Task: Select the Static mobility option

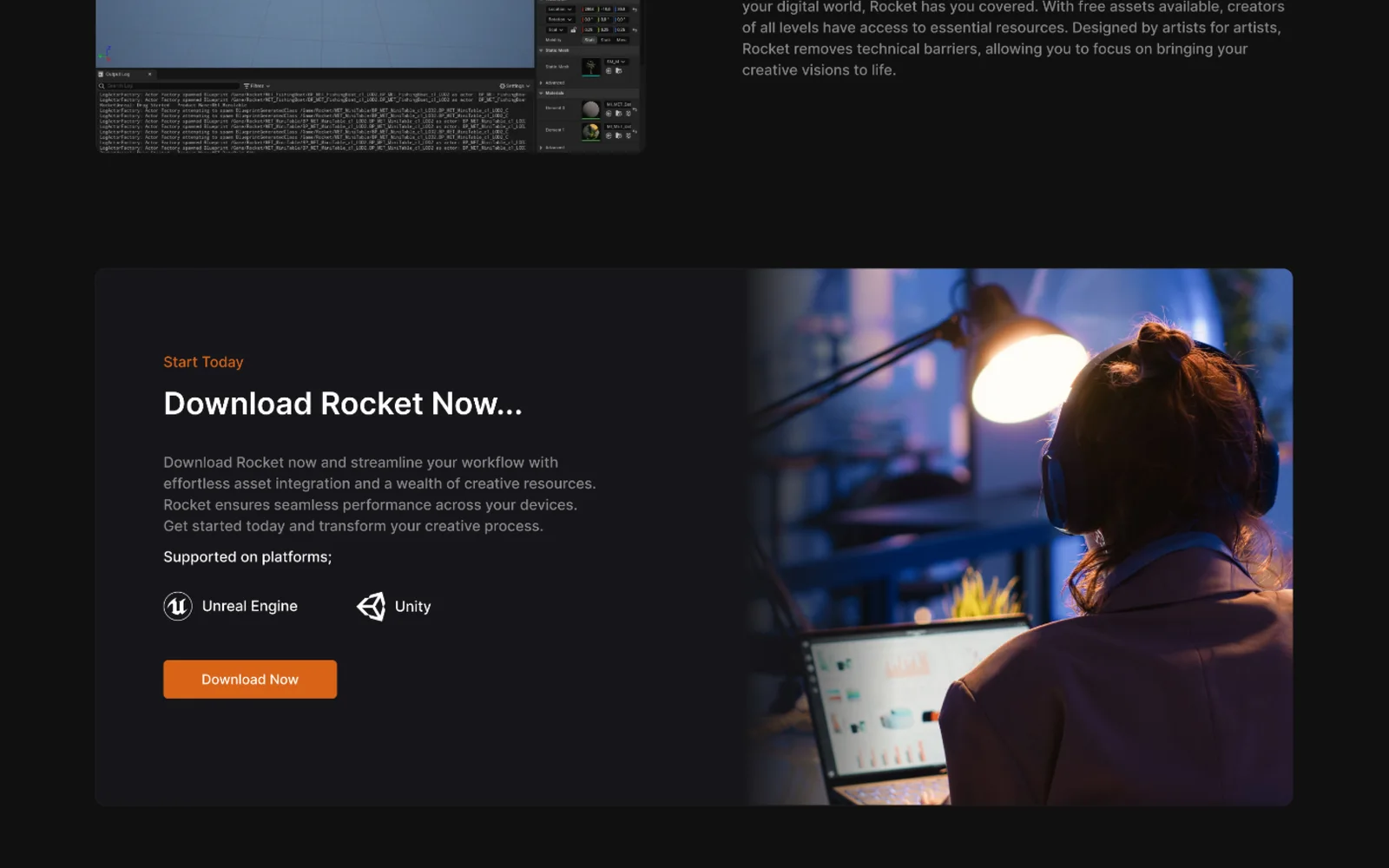Action: point(589,40)
